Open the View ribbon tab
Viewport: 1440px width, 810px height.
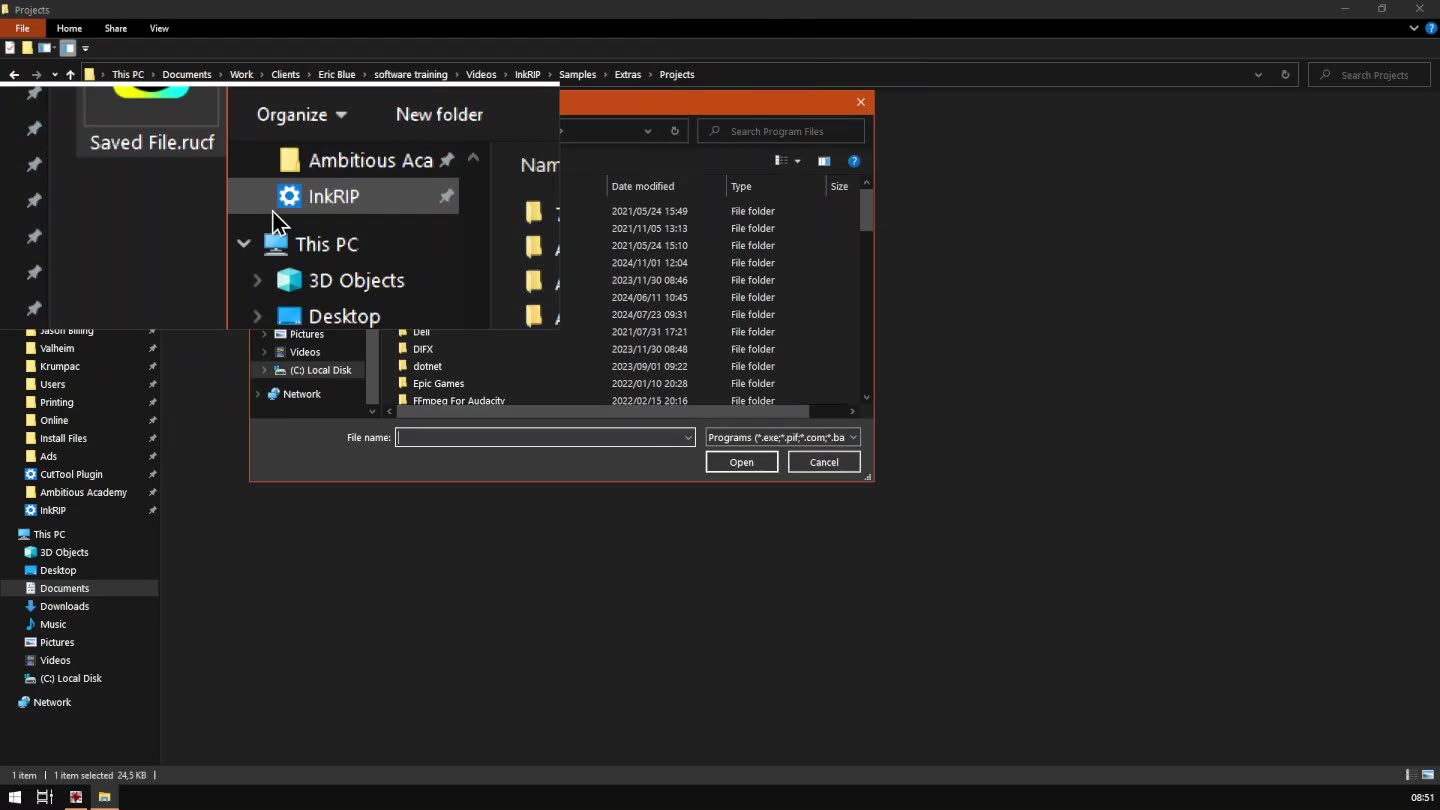point(159,28)
